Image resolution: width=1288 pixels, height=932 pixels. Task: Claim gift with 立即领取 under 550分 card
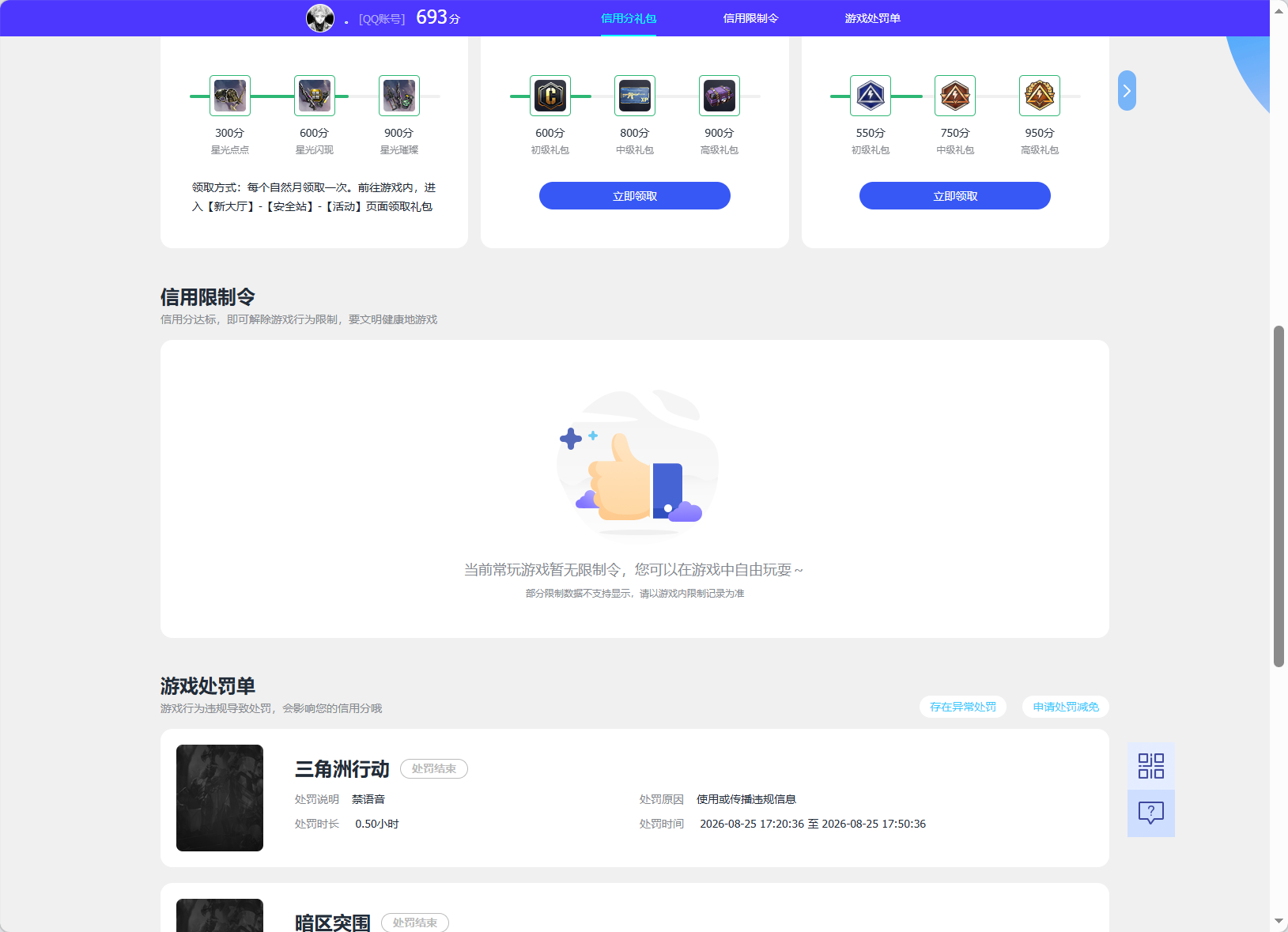955,196
